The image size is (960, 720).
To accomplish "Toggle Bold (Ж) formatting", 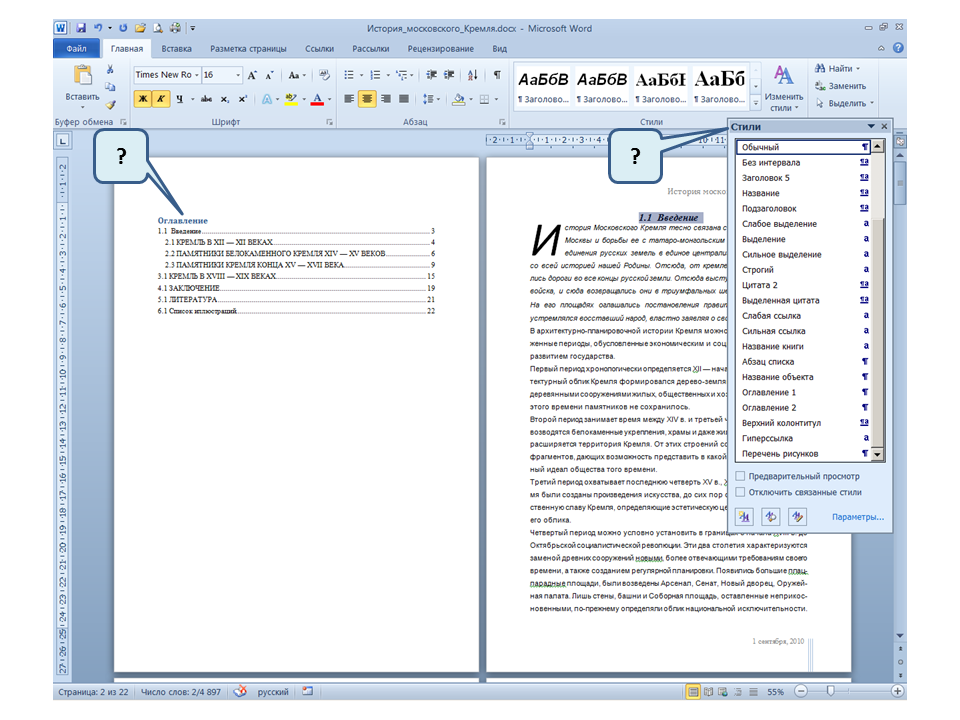I will tap(143, 99).
